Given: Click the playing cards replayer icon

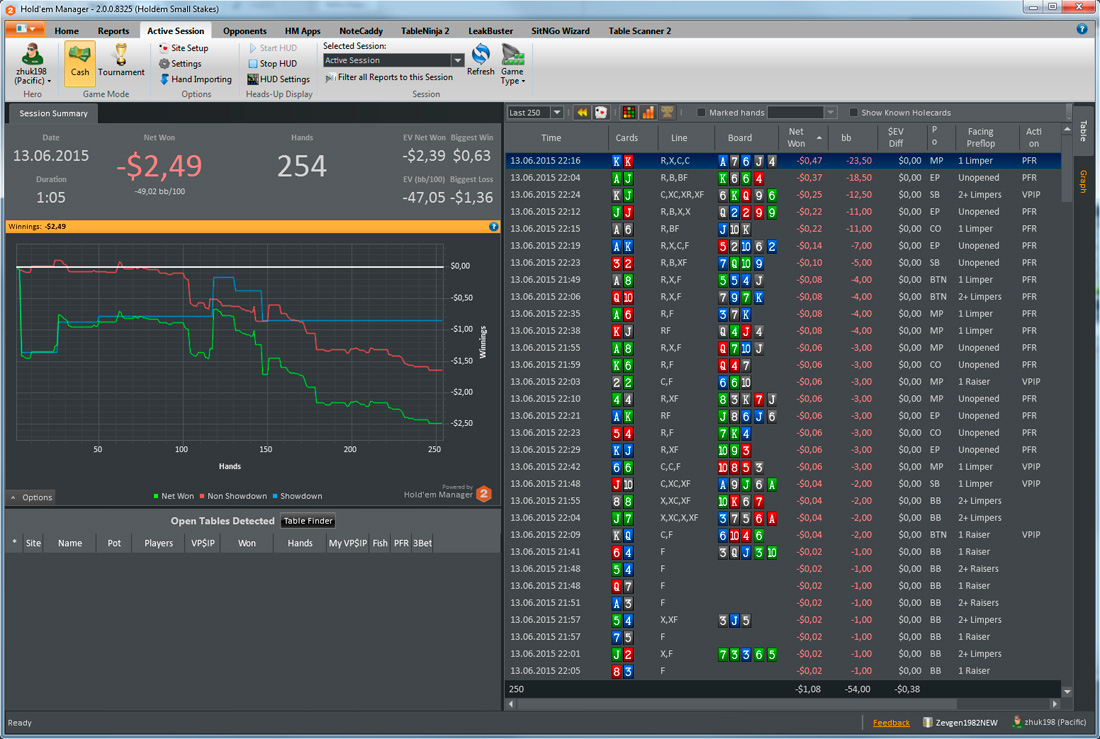Looking at the screenshot, I should pyautogui.click(x=601, y=112).
